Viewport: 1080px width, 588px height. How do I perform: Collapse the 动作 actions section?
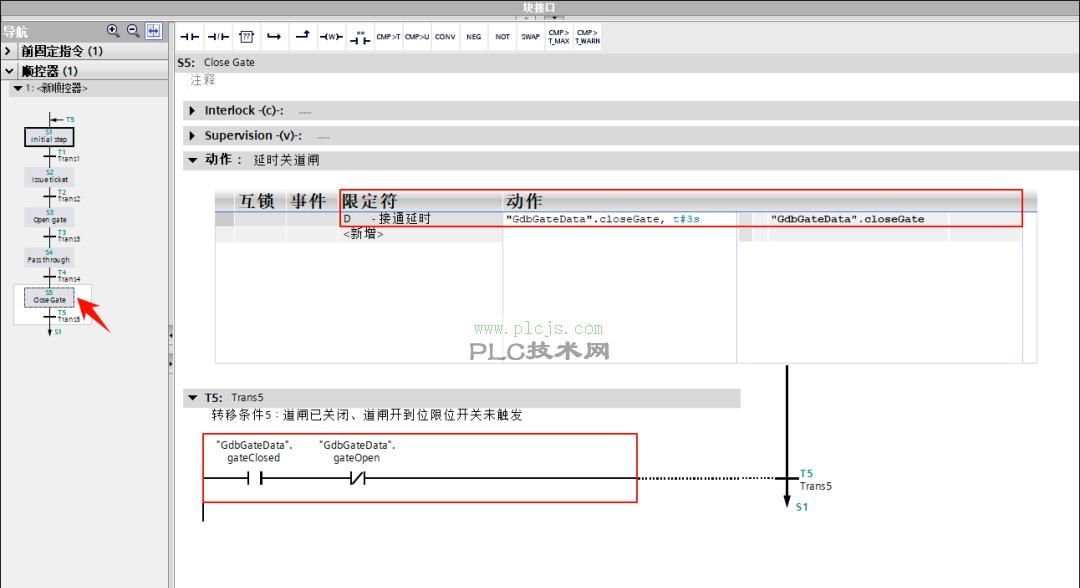(x=192, y=159)
